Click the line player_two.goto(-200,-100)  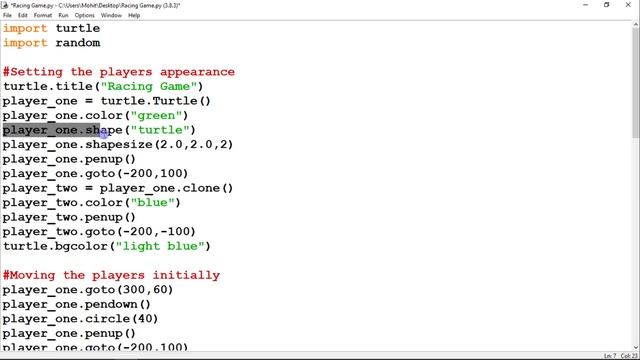click(x=99, y=231)
